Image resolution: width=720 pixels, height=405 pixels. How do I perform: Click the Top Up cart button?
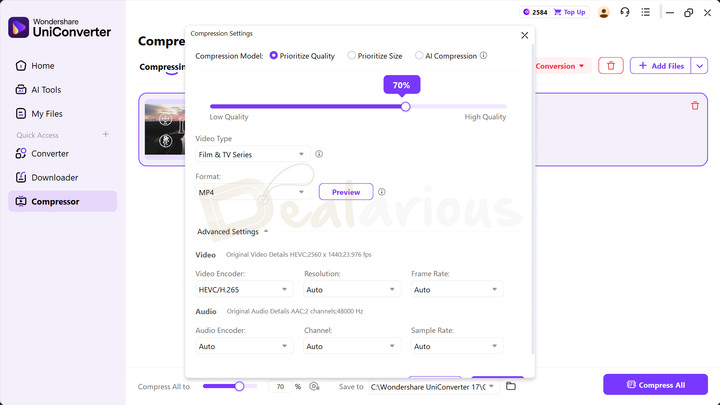569,12
